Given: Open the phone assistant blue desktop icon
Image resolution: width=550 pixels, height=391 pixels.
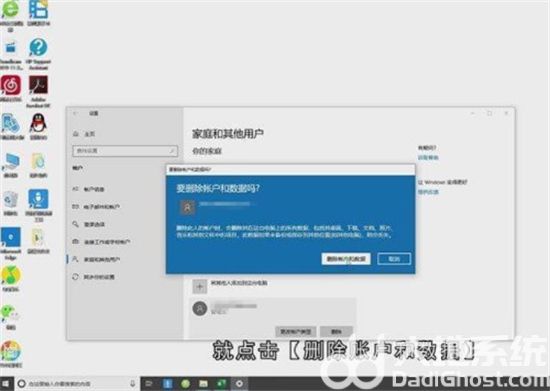Looking at the screenshot, I should [x=11, y=123].
